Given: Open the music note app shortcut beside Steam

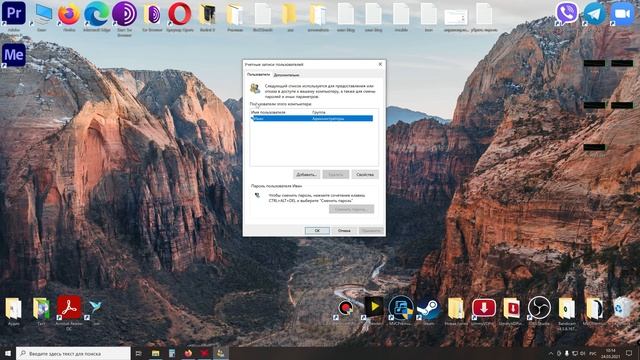Looking at the screenshot, I should pyautogui.click(x=401, y=308).
